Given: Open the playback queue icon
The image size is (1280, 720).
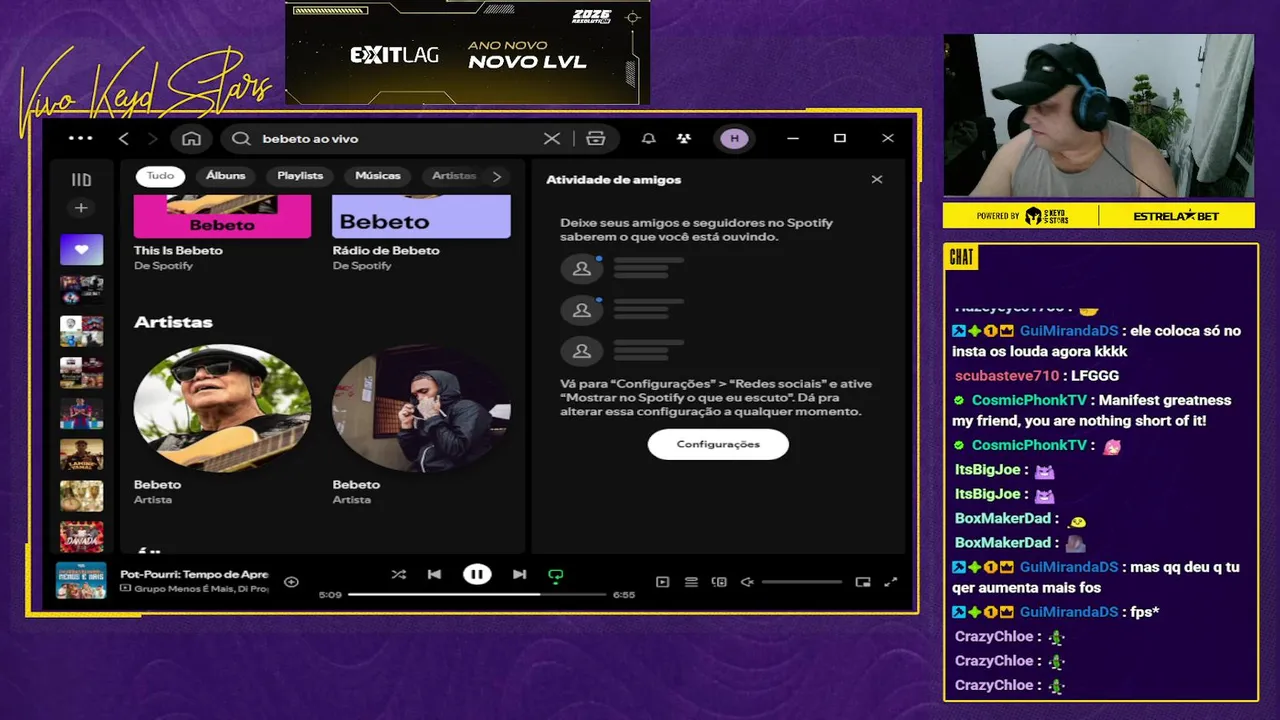Looking at the screenshot, I should [x=691, y=582].
